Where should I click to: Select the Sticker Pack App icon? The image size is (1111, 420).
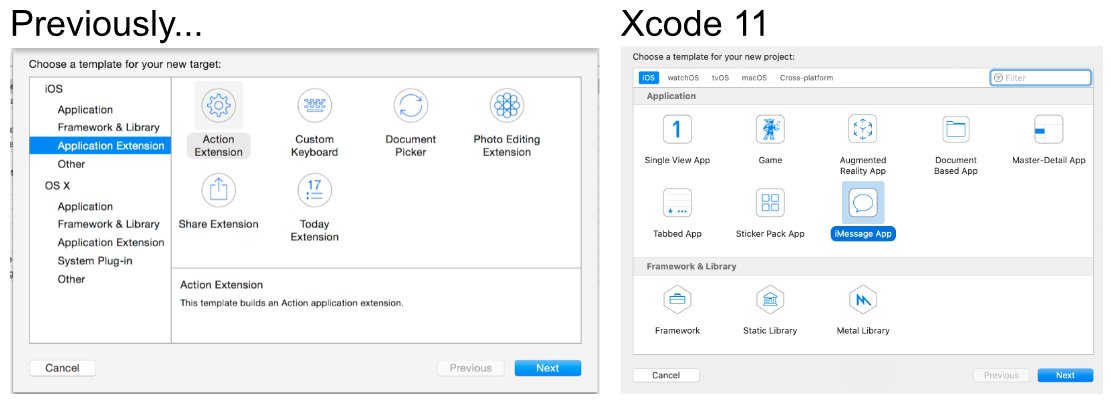click(769, 203)
